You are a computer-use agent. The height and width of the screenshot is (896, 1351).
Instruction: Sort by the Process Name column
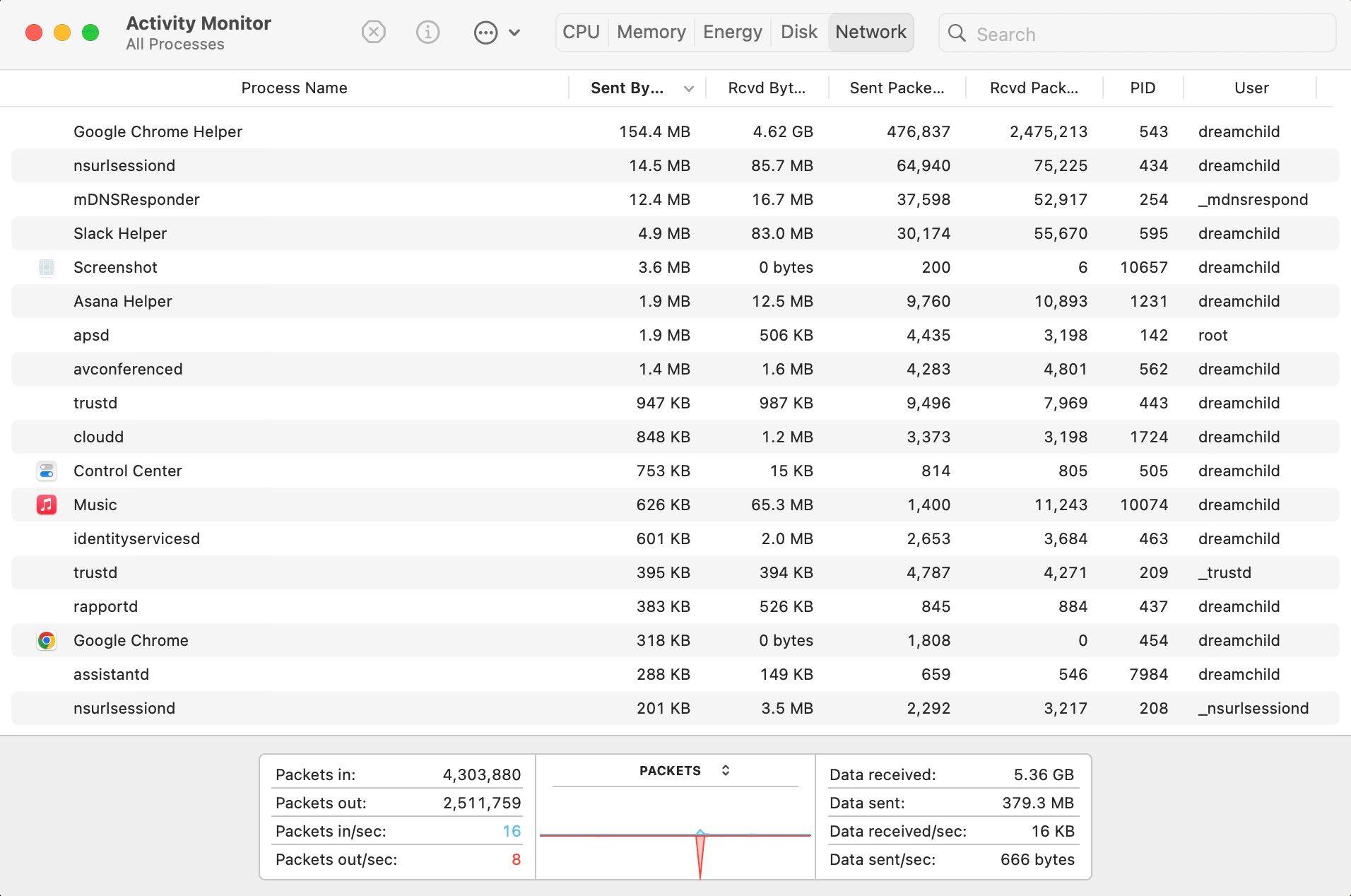[x=294, y=88]
